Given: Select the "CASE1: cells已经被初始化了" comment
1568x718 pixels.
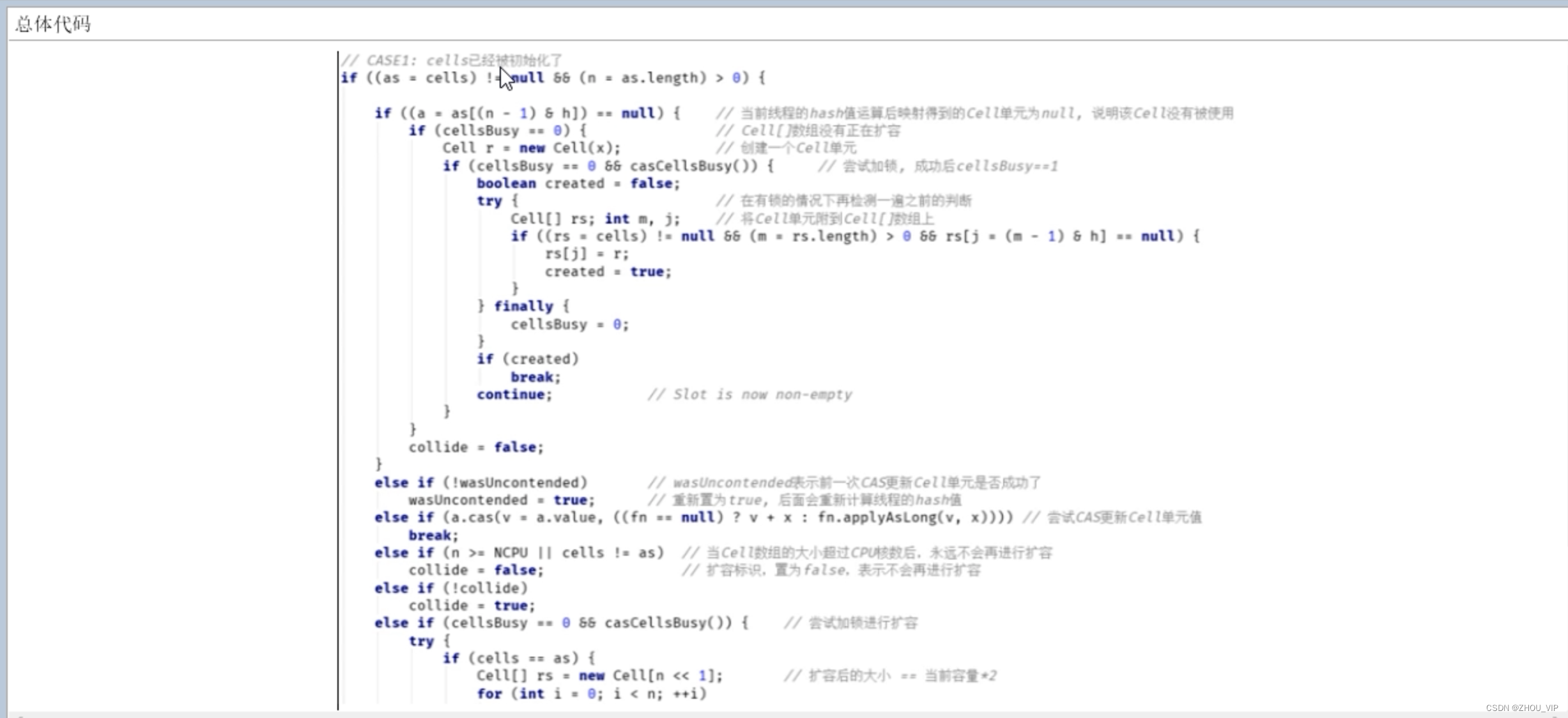Looking at the screenshot, I should [455, 59].
